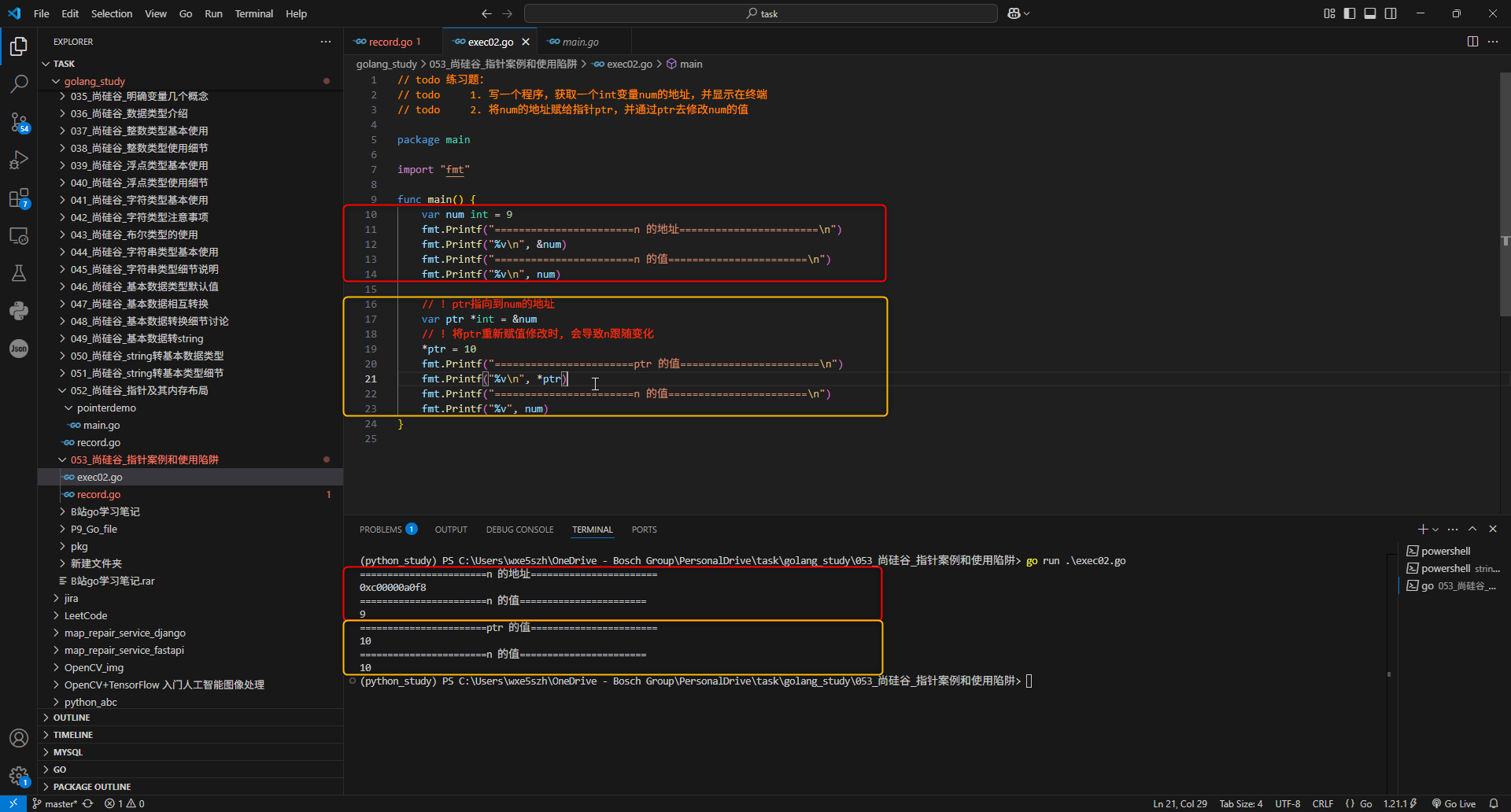
Task: Open the master branch picker
Action: (54, 803)
